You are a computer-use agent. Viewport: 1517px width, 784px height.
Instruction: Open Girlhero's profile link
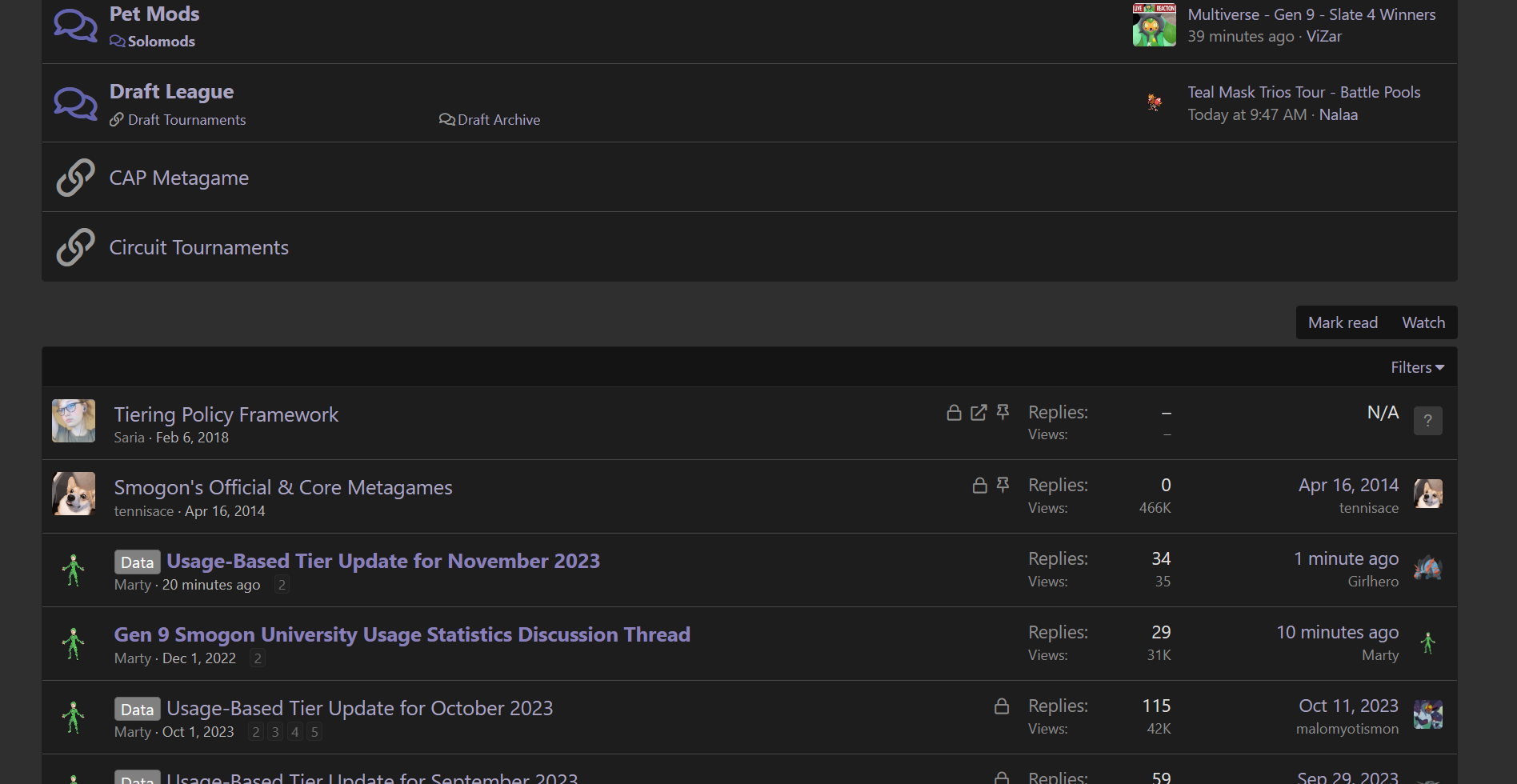[x=1373, y=582]
